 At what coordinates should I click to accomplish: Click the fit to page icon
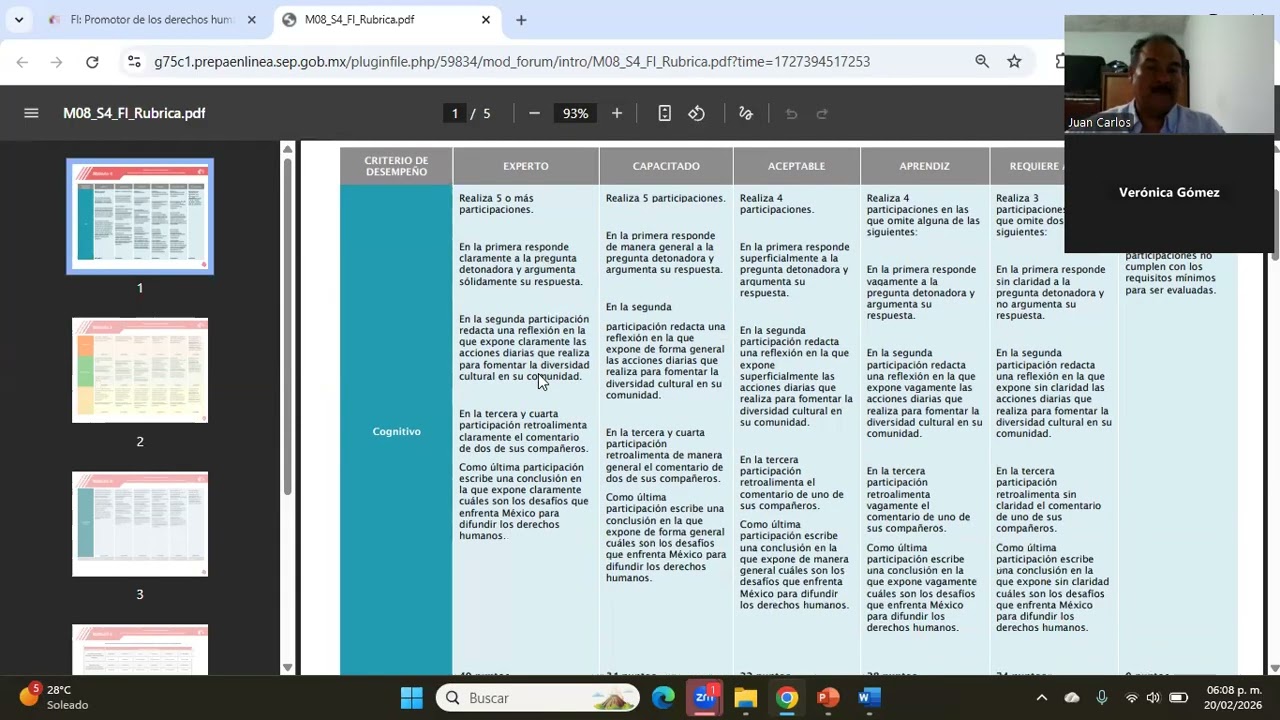point(664,113)
